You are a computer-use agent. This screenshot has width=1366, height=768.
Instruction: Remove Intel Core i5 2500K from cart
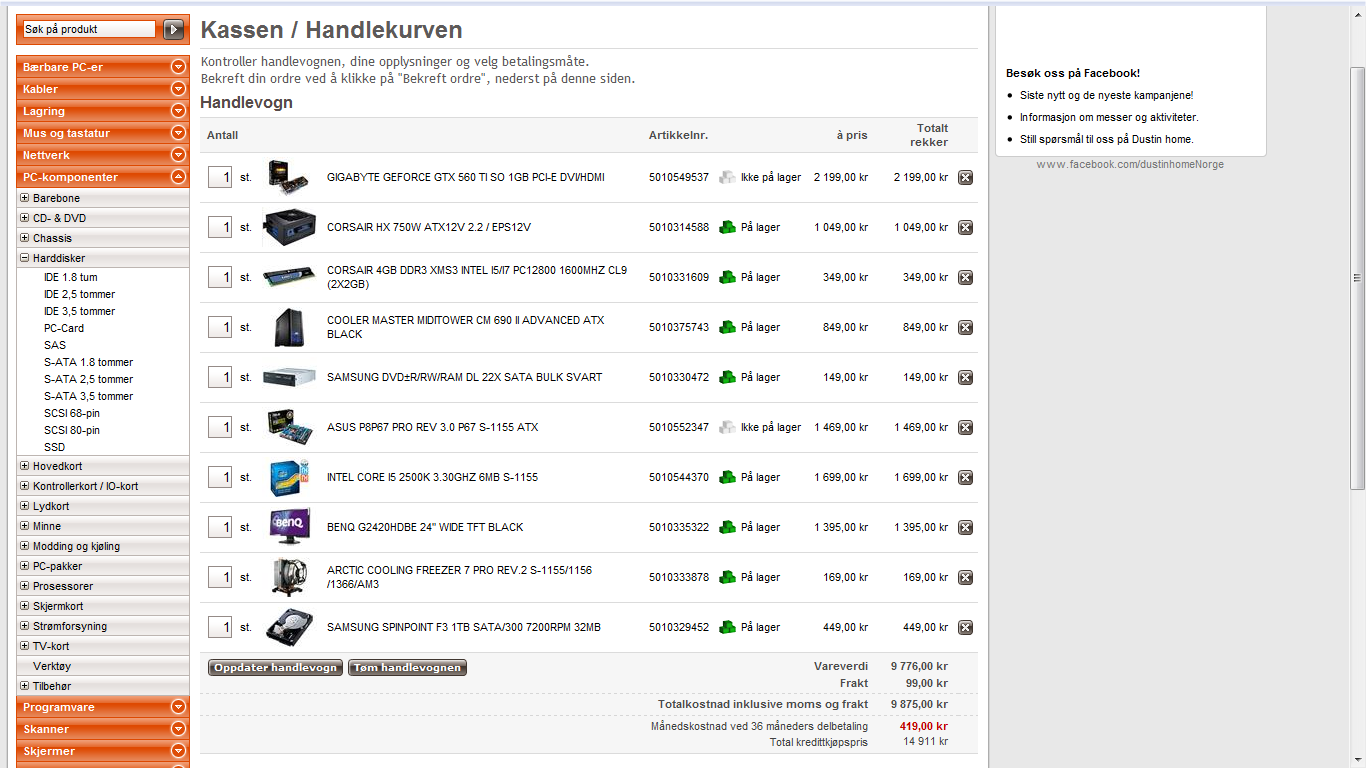(x=965, y=477)
